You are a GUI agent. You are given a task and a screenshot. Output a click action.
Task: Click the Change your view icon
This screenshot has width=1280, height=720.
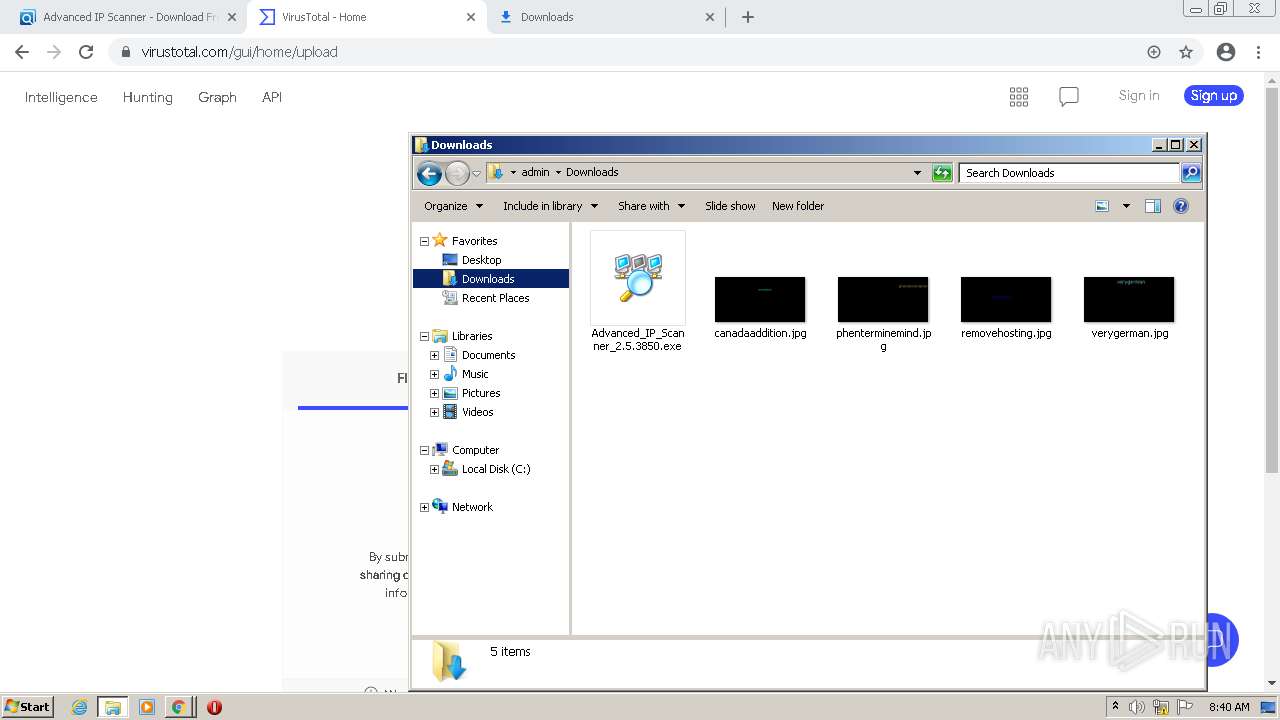pos(1102,206)
